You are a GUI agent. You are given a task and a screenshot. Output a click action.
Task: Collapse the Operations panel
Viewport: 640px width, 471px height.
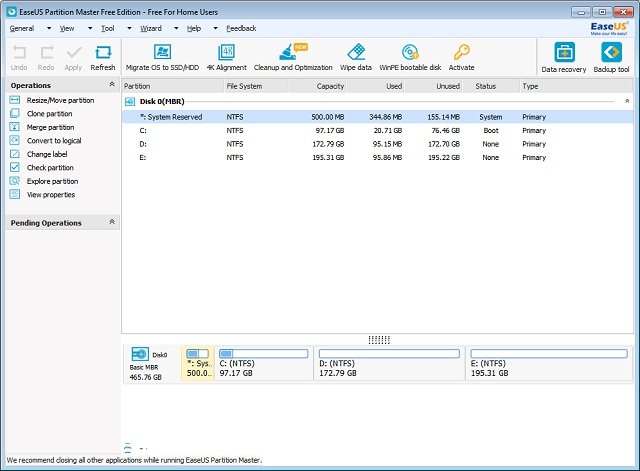pyautogui.click(x=112, y=84)
